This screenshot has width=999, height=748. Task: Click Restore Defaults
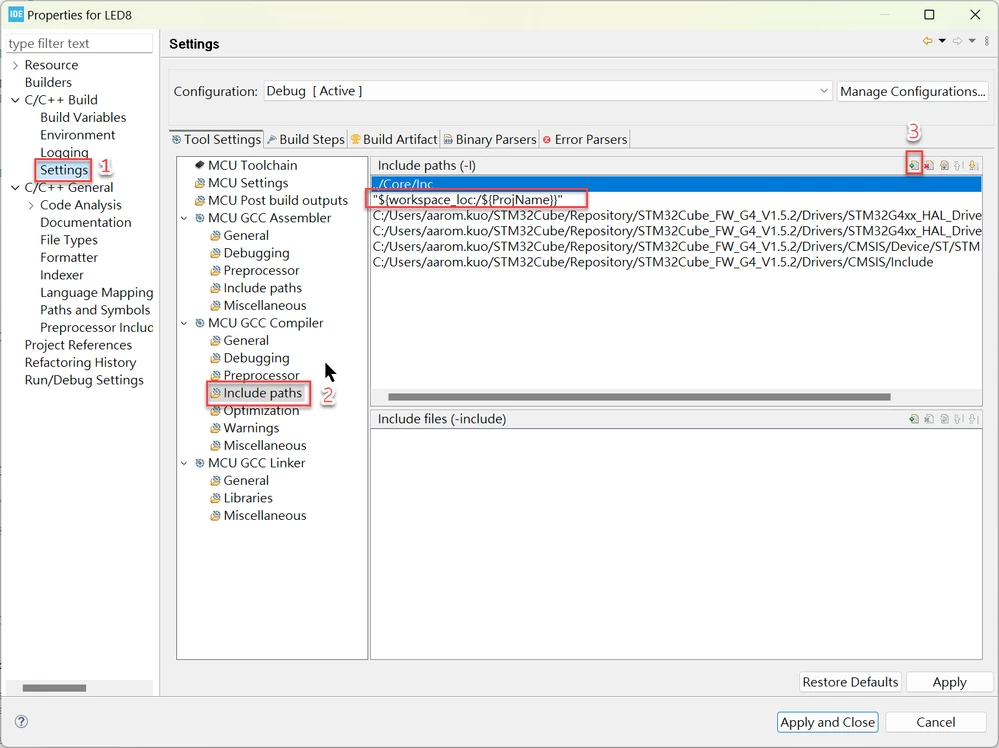pos(850,682)
